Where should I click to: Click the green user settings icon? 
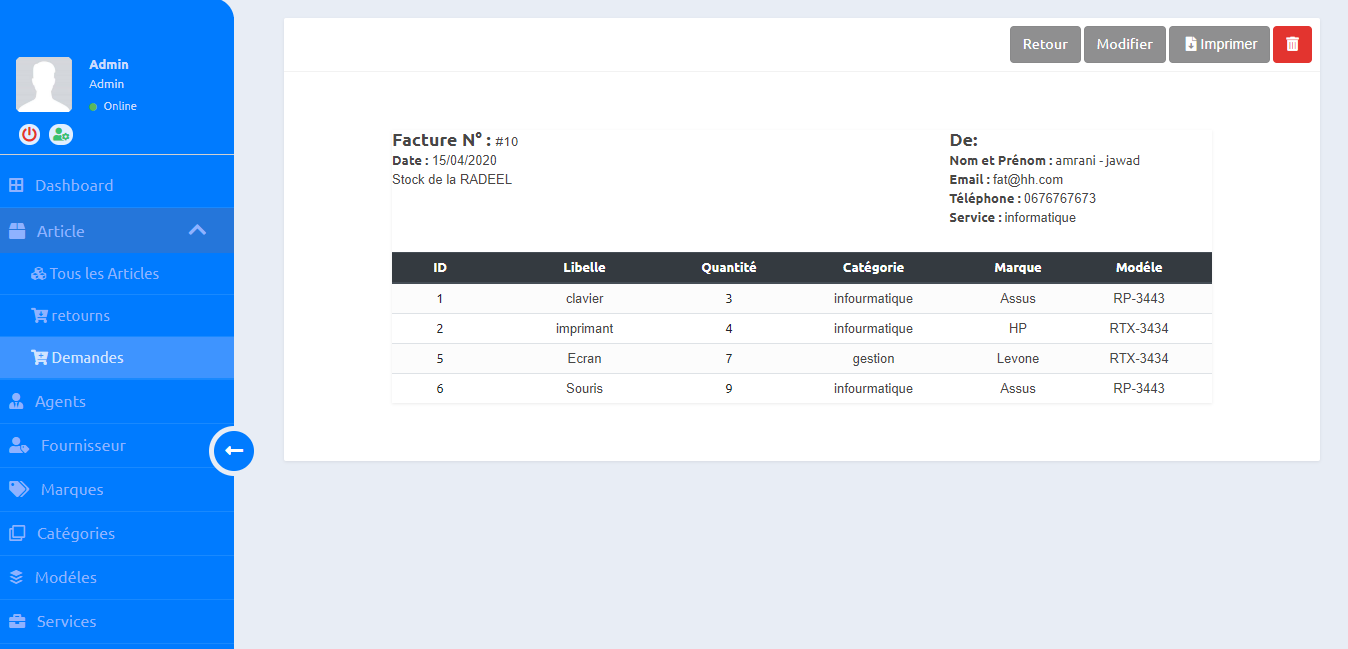tap(61, 134)
